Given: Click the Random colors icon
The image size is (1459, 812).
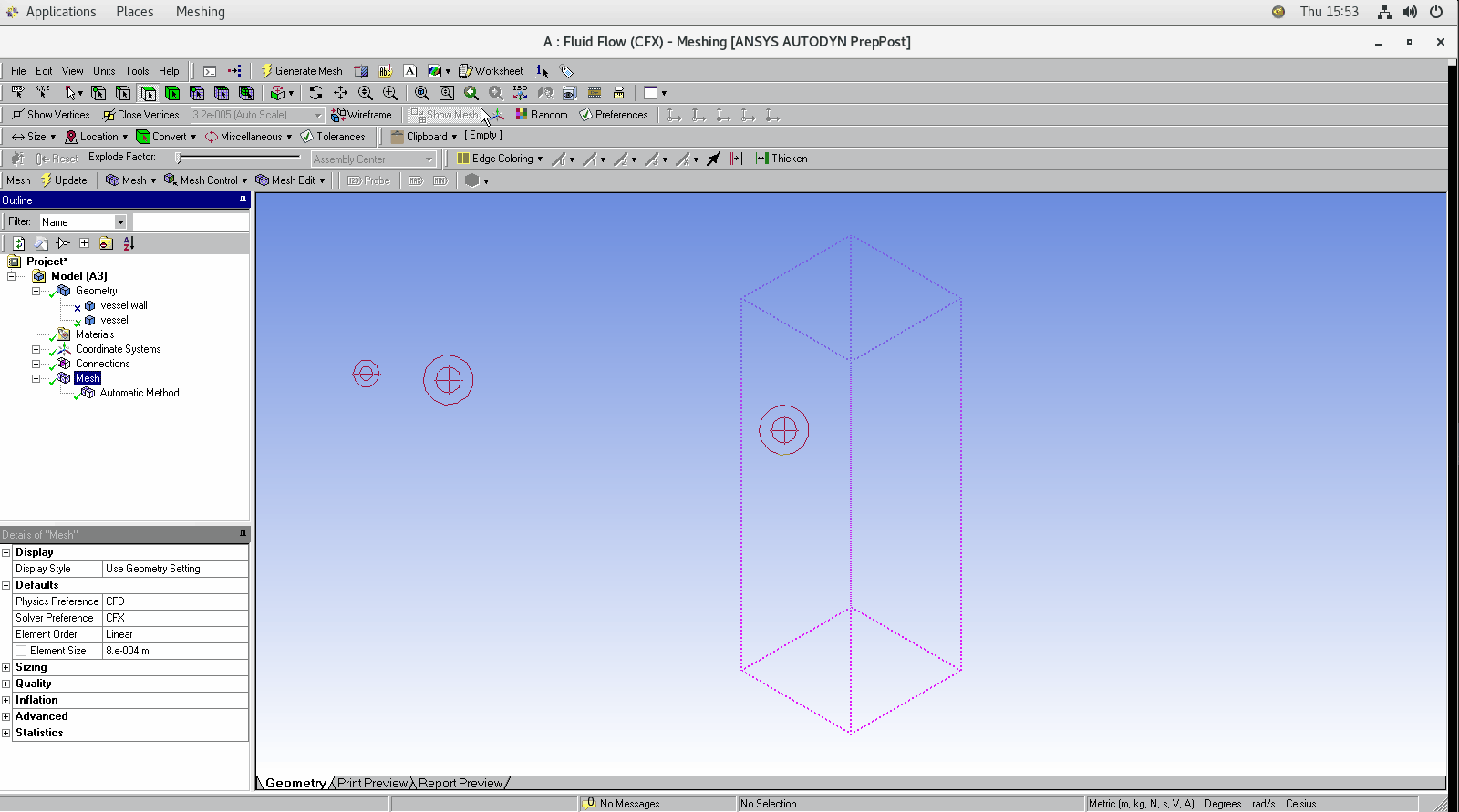Looking at the screenshot, I should pos(542,115).
